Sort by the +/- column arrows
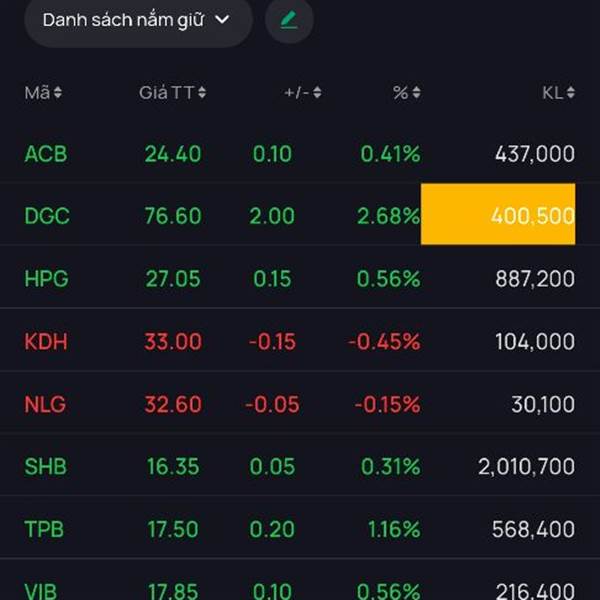Viewport: 600px width, 600px height. coord(317,93)
